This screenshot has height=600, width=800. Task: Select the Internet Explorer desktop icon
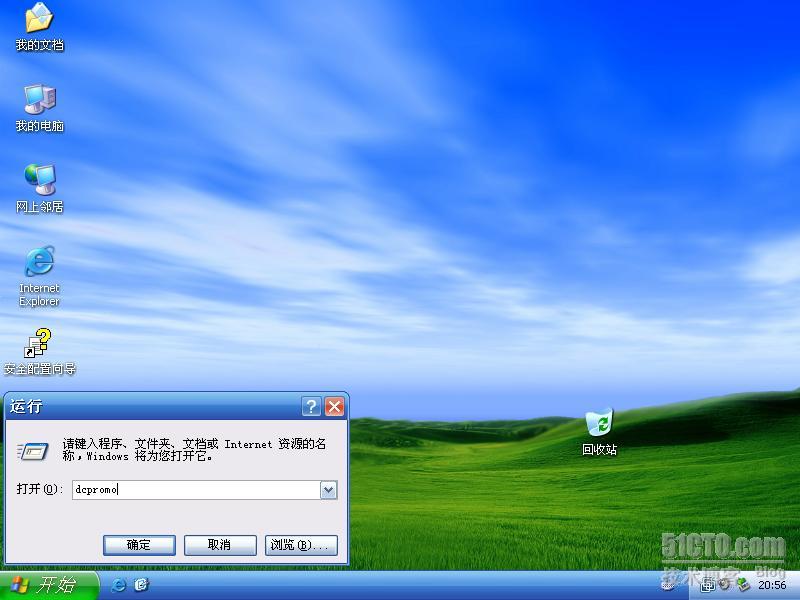pyautogui.click(x=39, y=276)
